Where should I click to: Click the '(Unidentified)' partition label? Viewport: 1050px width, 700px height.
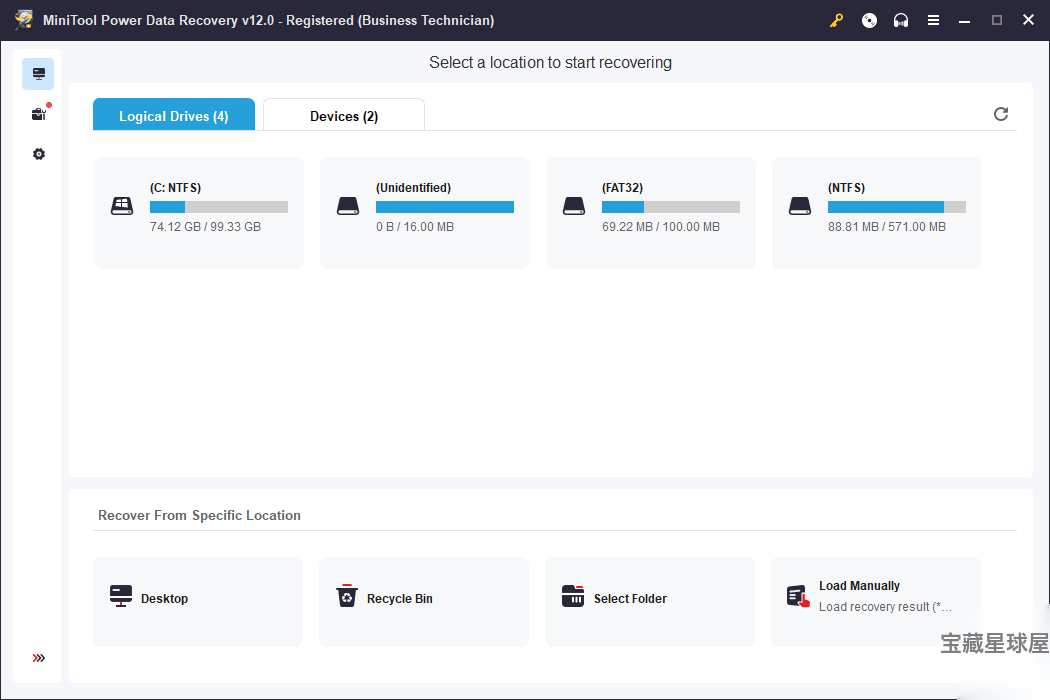click(x=413, y=188)
